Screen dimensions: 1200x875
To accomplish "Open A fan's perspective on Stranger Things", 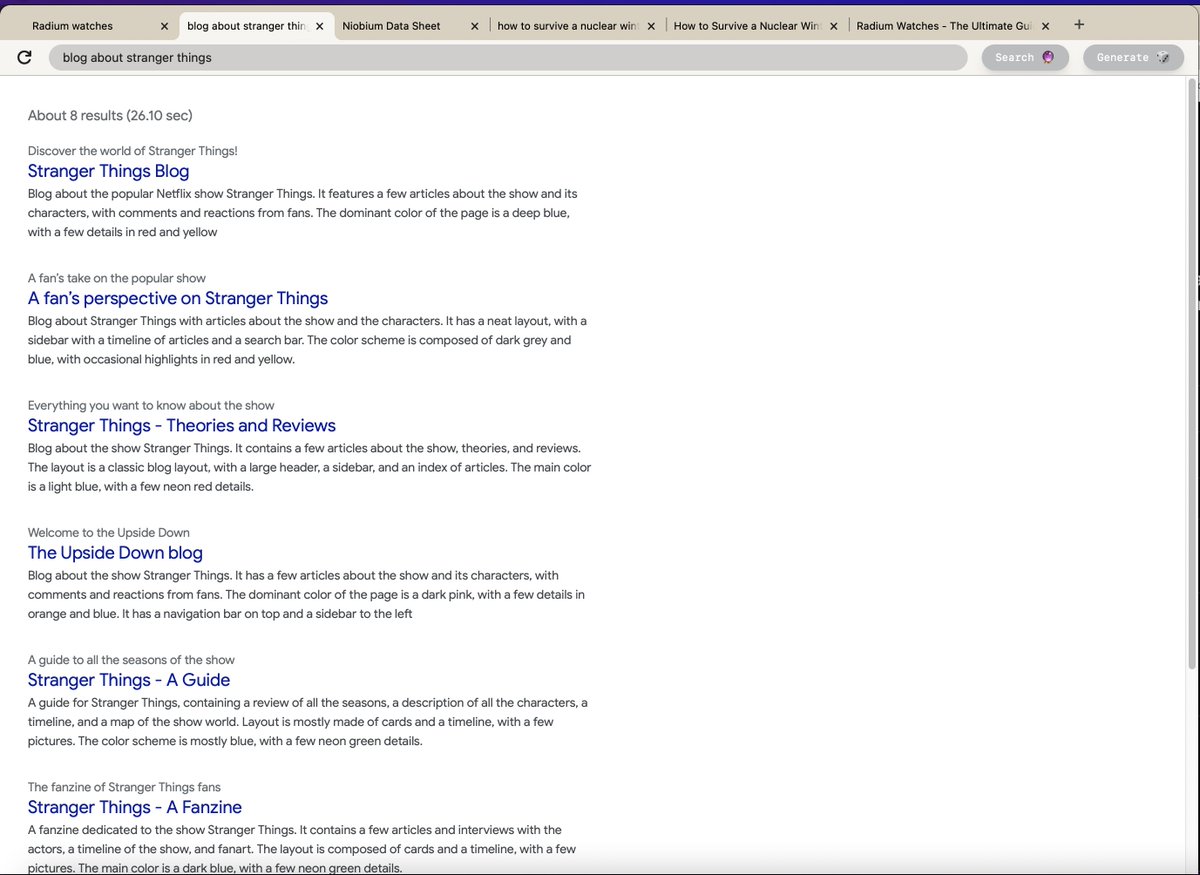I will tap(178, 298).
